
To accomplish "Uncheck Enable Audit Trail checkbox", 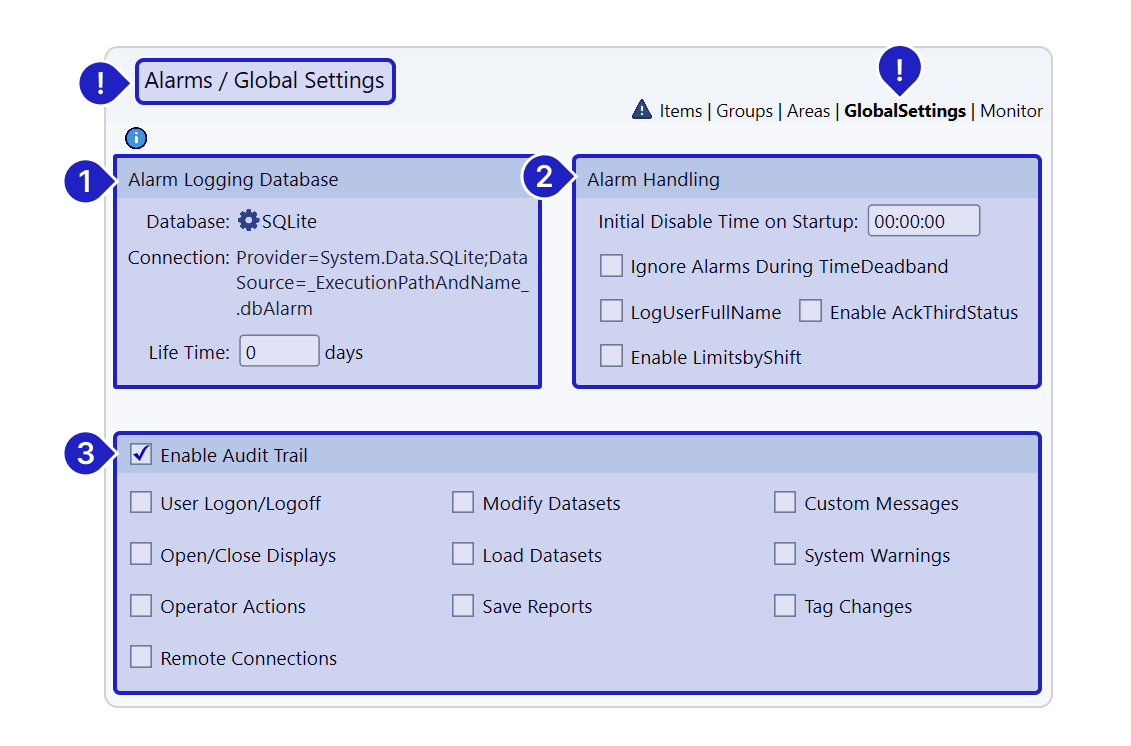I will 141,455.
